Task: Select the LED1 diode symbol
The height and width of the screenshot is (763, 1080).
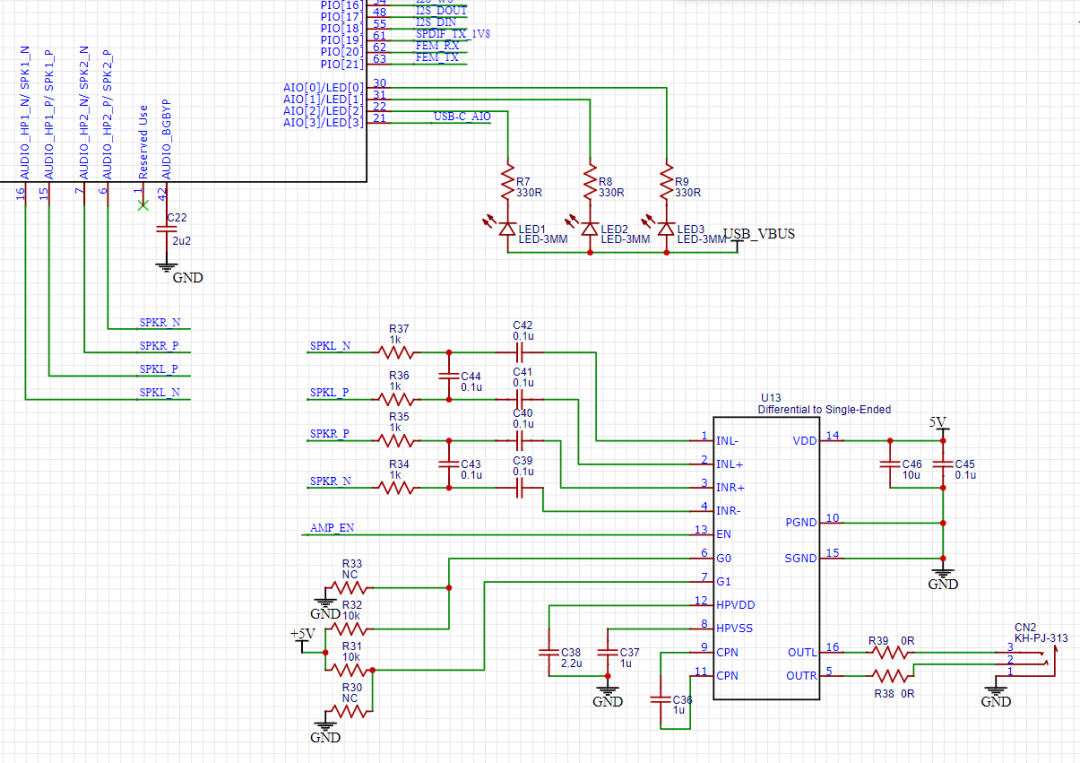Action: pos(508,229)
